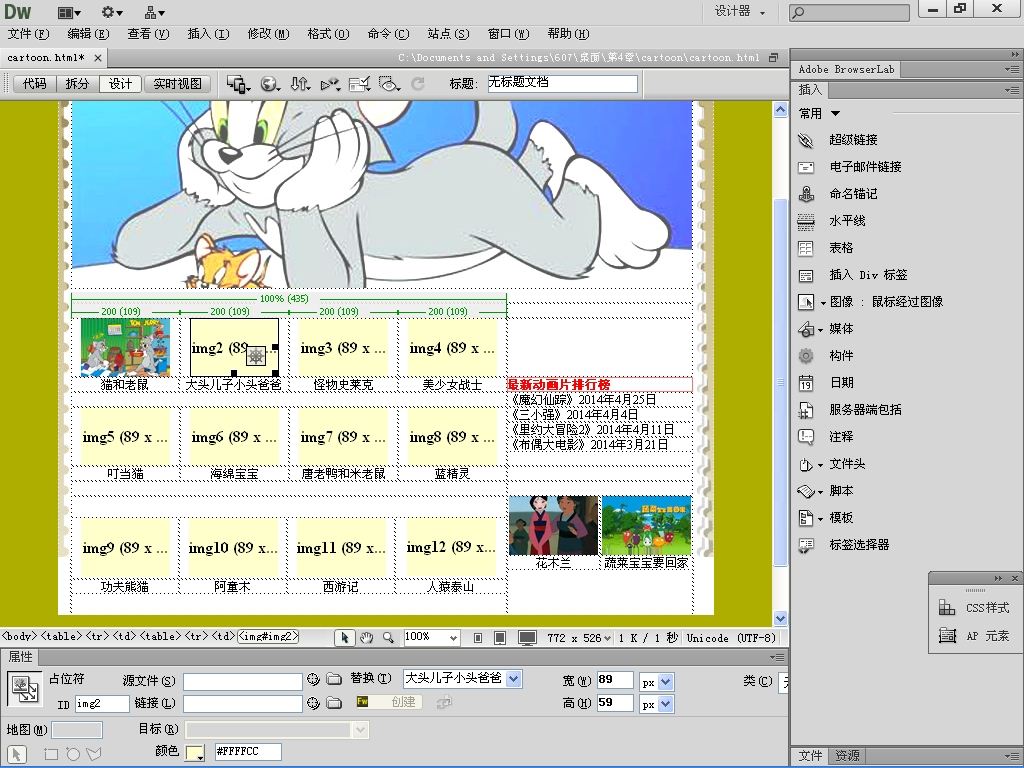Screen dimensions: 1024x768
Task: Insert a Date (日期)
Action: [x=806, y=383]
